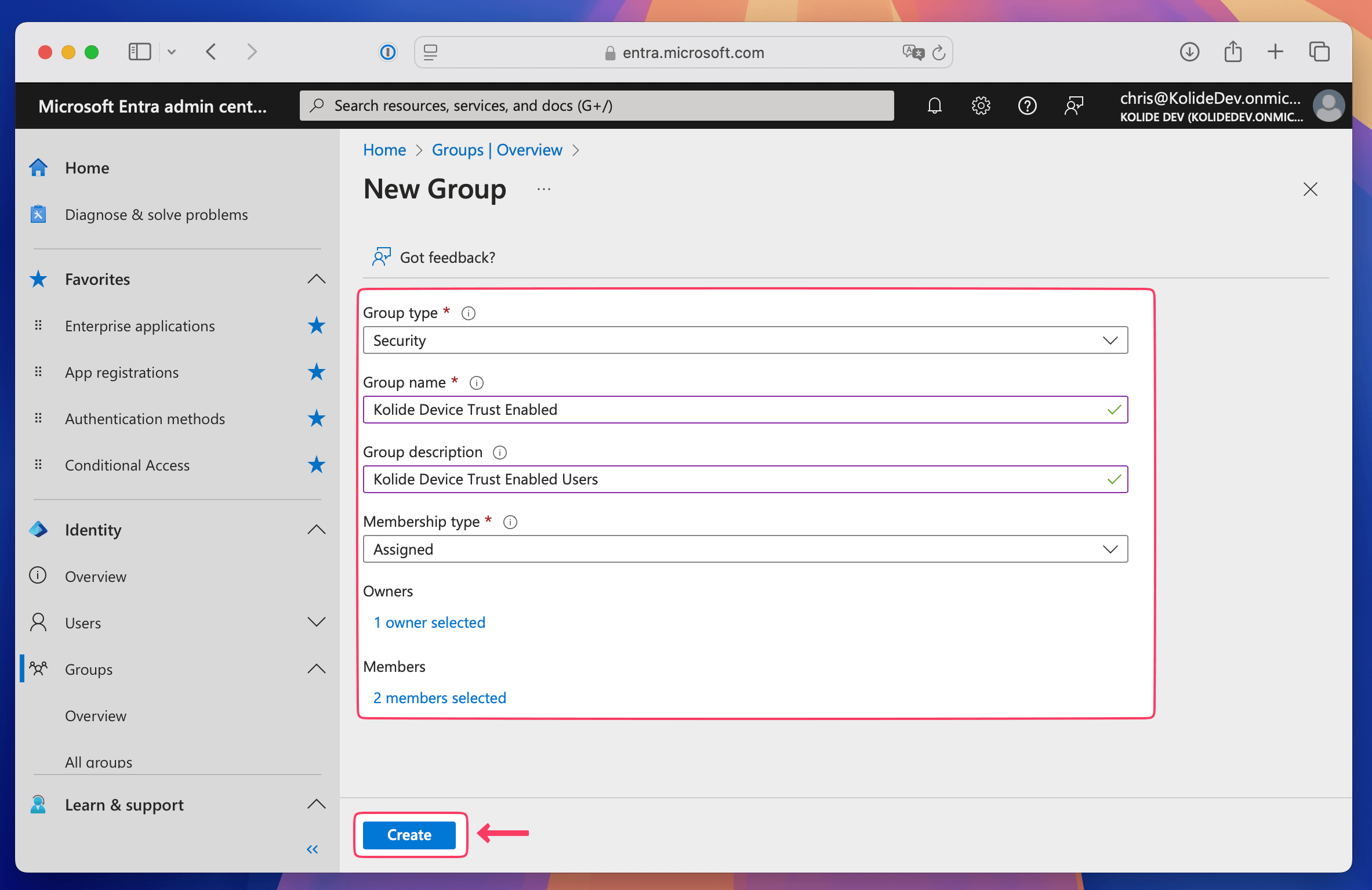Go to Conditional Access in Favorites

coord(127,465)
